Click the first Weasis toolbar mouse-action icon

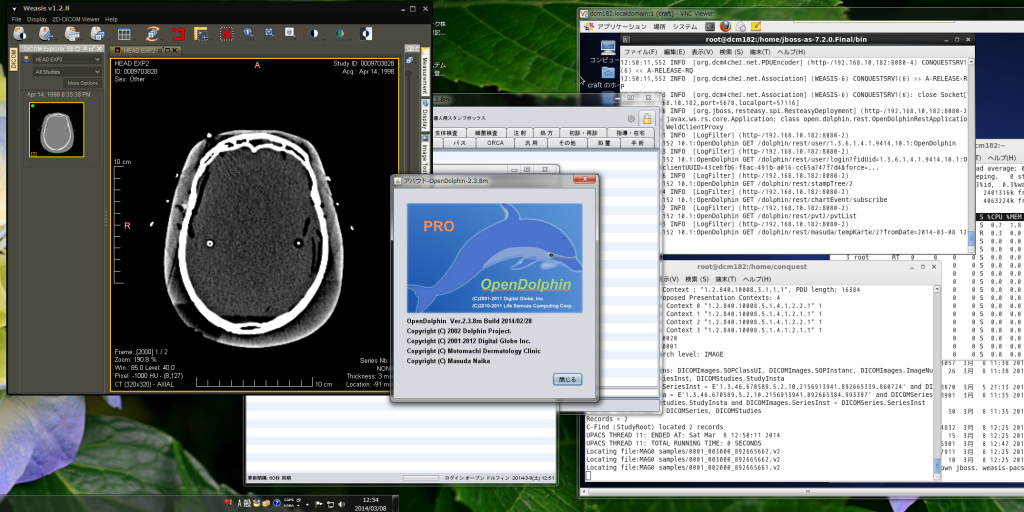click(x=20, y=33)
